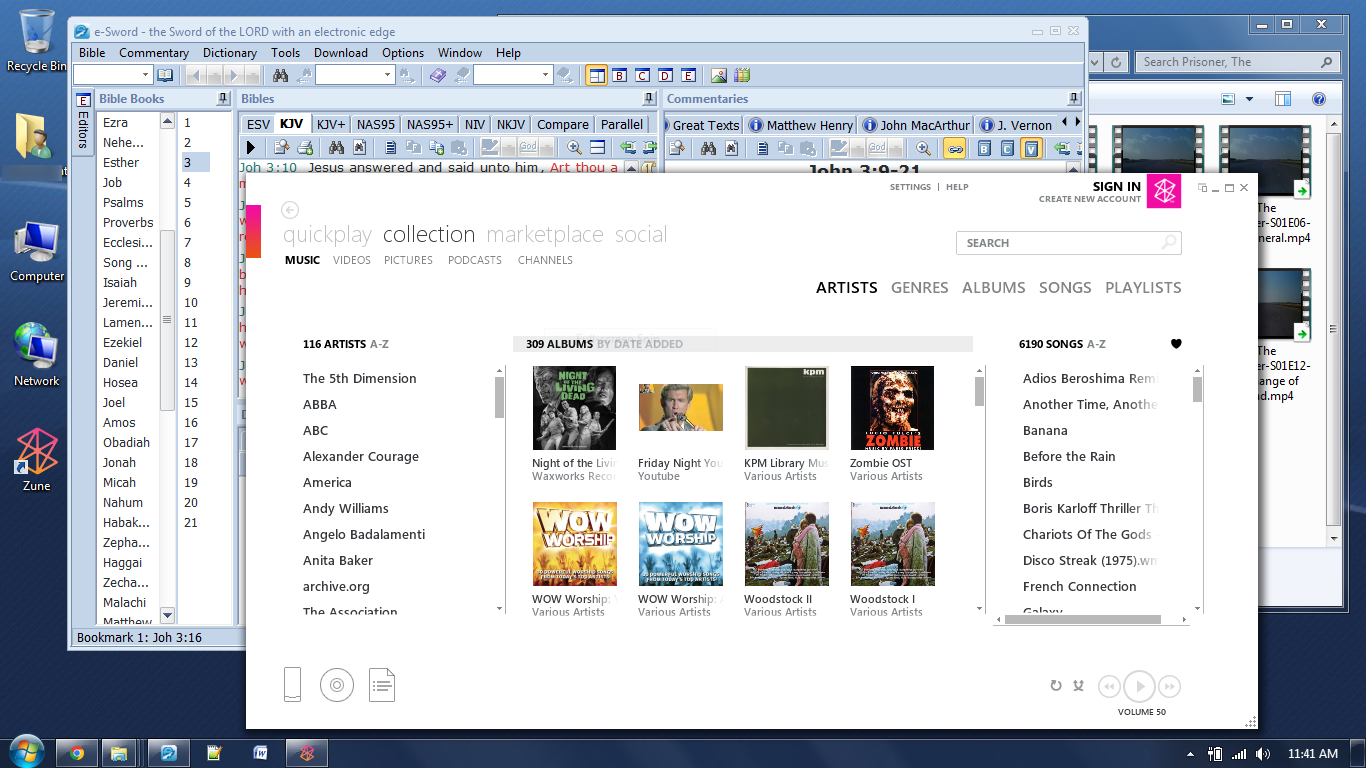
Task: Toggle repeat in Zune player controls
Action: coord(1056,686)
